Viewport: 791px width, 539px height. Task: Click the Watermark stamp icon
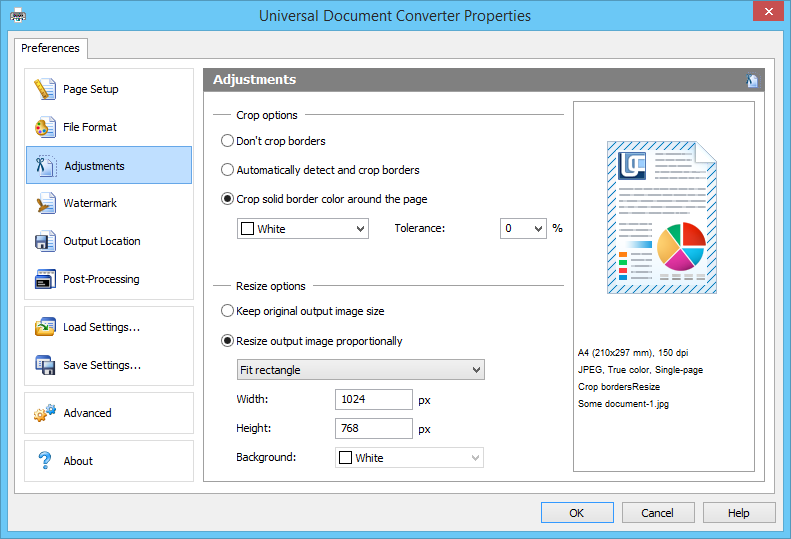[x=45, y=203]
